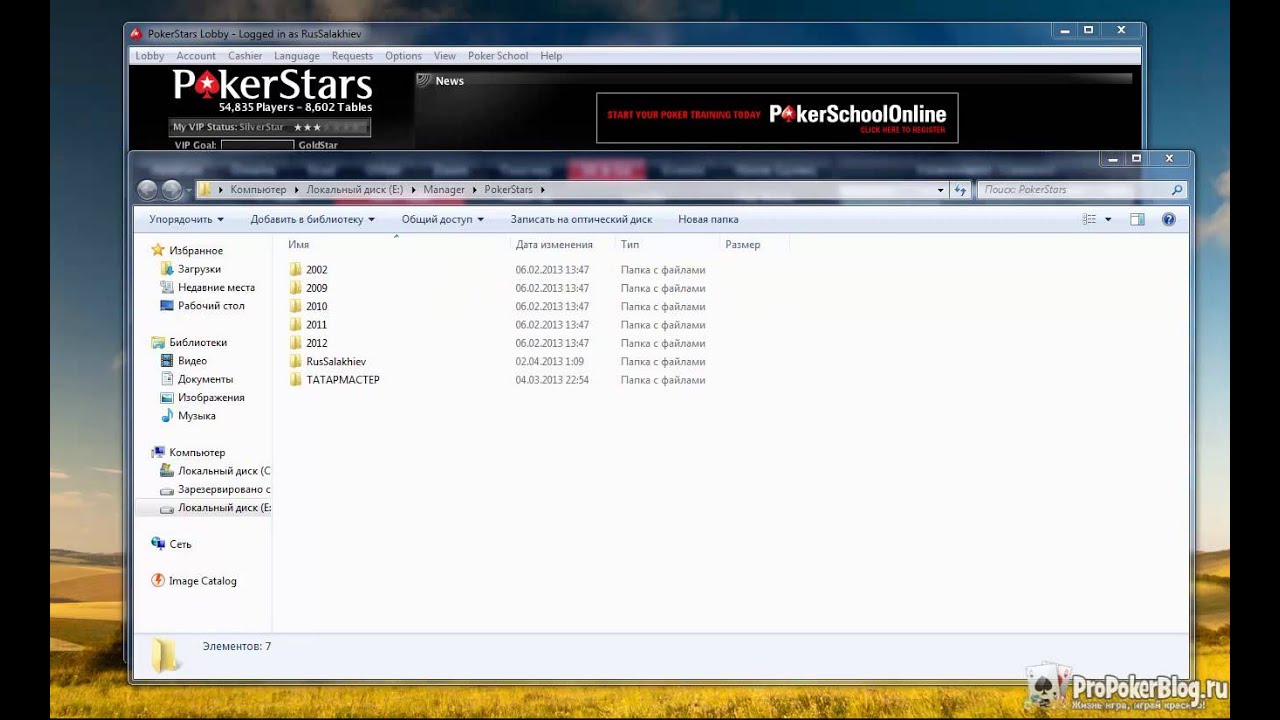Image resolution: width=1280 pixels, height=720 pixels.
Task: Click the Библиотеки icon
Action: coord(157,342)
